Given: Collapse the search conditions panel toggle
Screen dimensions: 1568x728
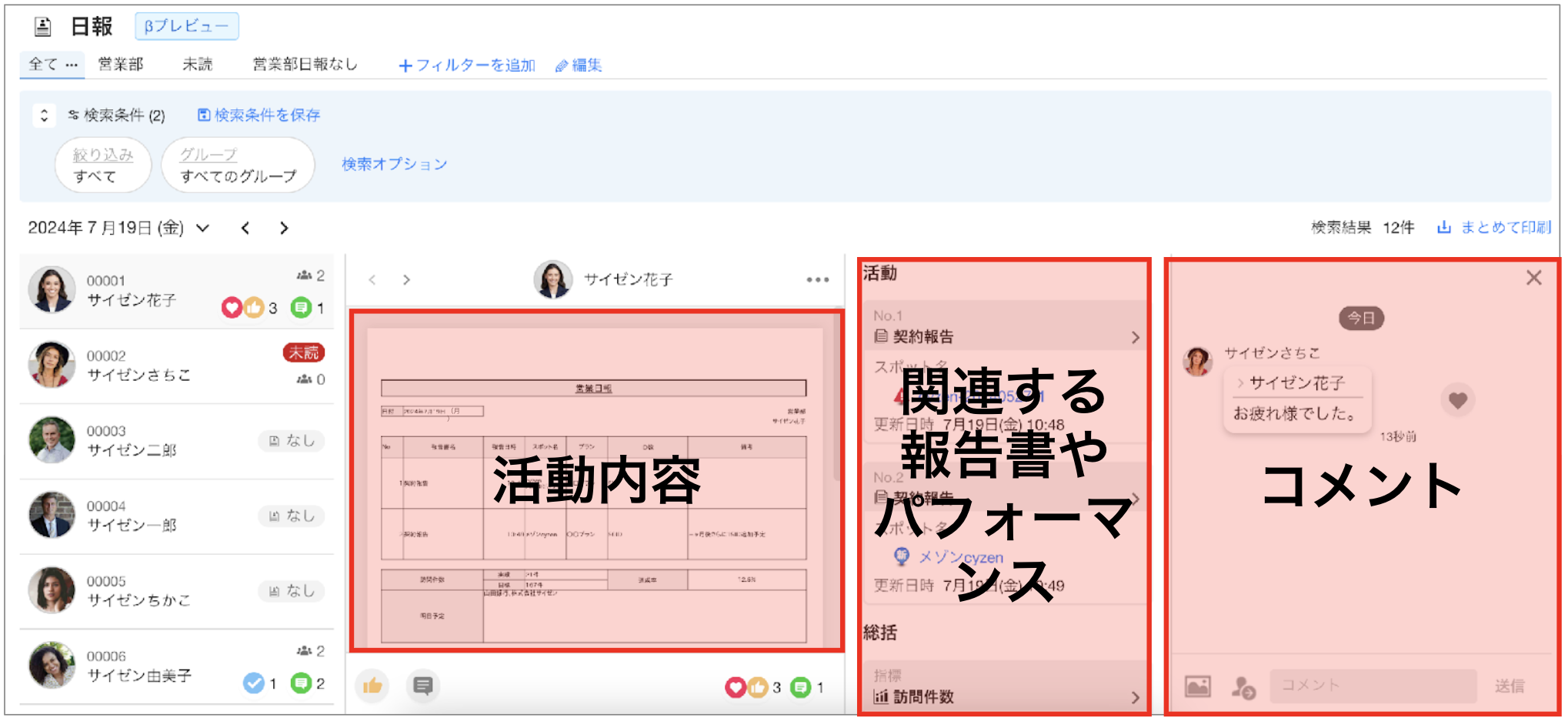Looking at the screenshot, I should tap(44, 115).
